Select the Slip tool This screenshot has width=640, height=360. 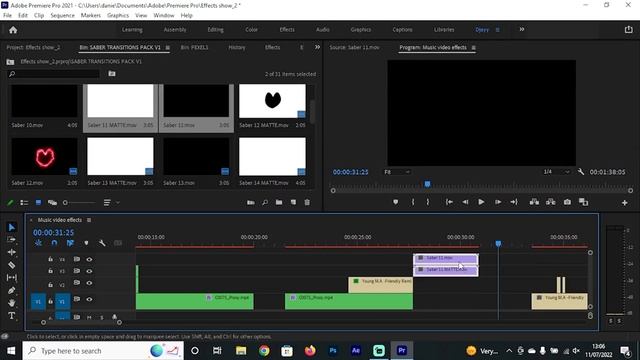click(11, 278)
